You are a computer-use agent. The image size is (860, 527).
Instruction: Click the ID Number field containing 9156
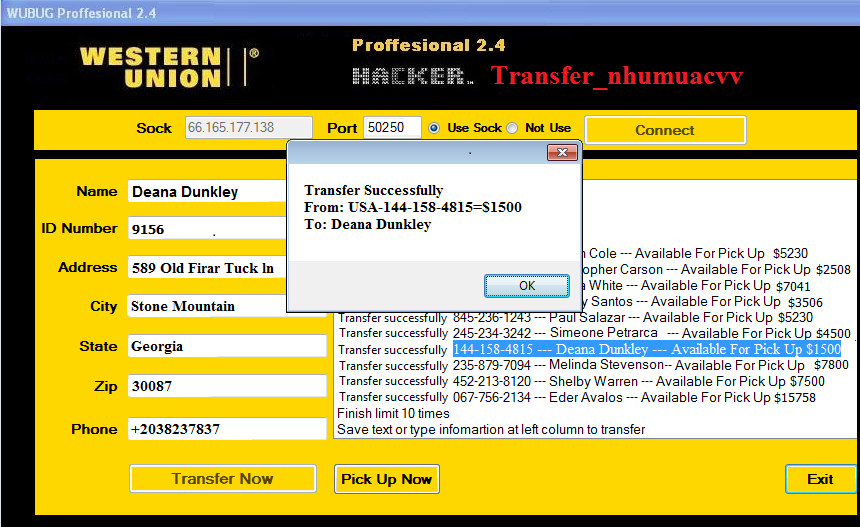[x=208, y=229]
